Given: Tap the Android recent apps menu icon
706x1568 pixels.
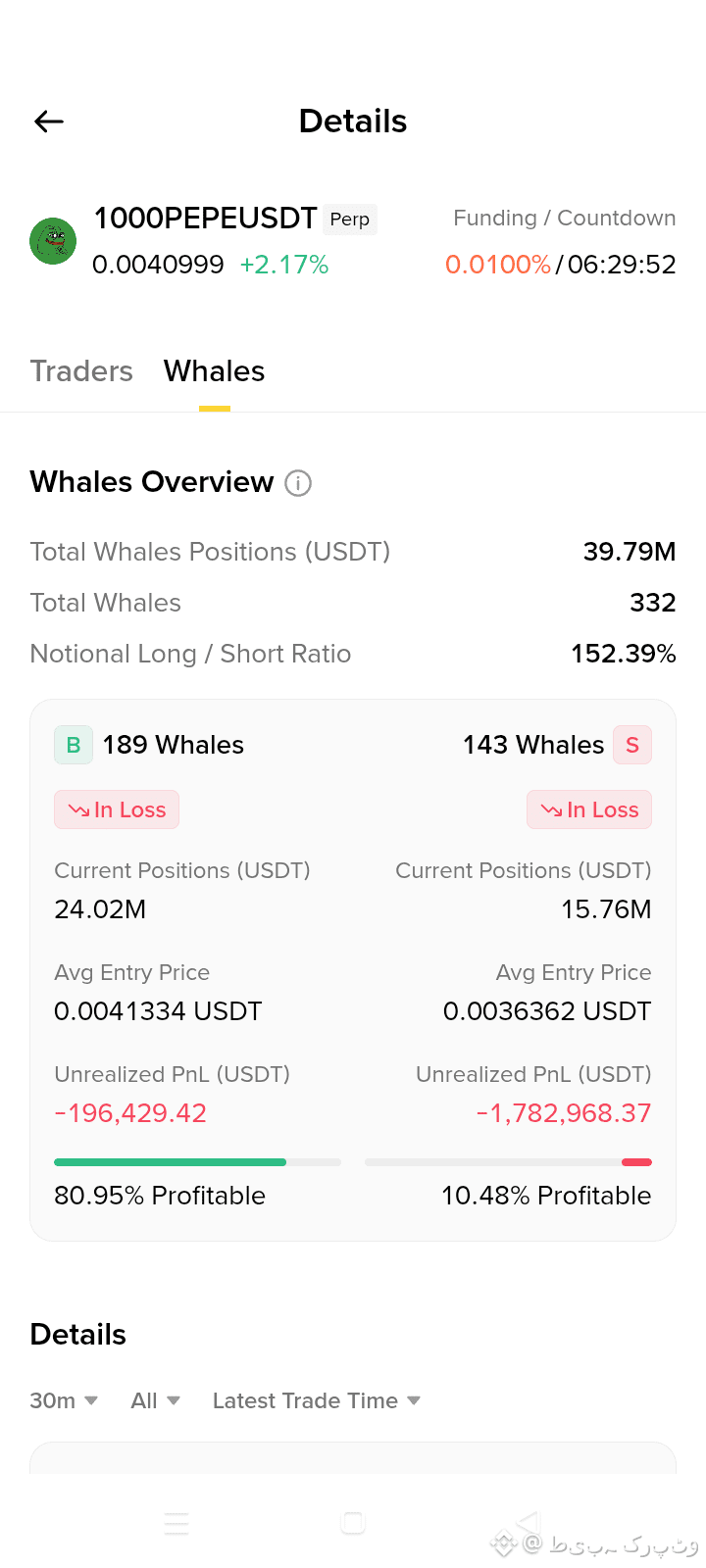Looking at the screenshot, I should [x=176, y=1523].
